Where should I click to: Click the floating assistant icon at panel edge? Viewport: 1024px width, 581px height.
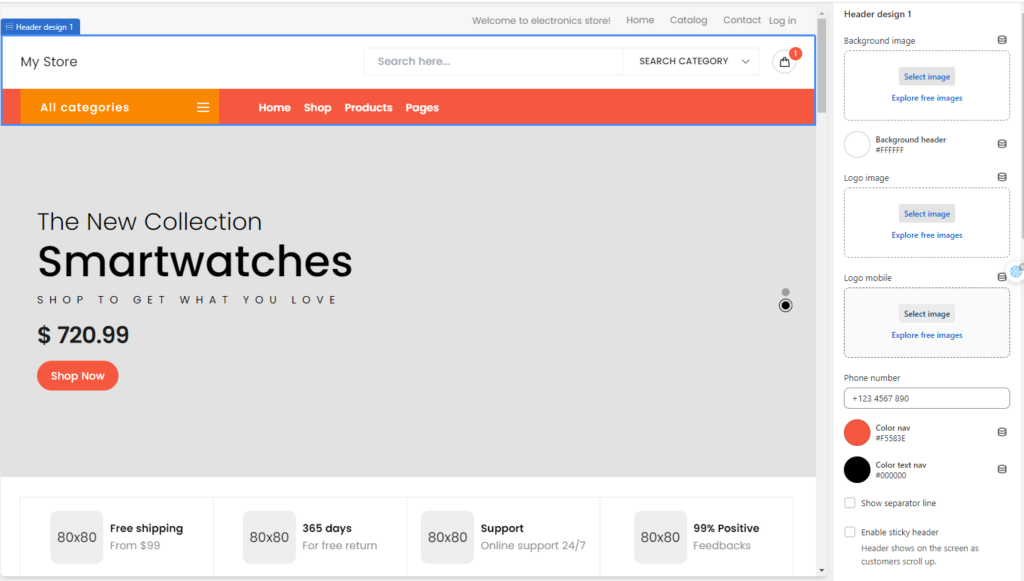(x=1016, y=272)
